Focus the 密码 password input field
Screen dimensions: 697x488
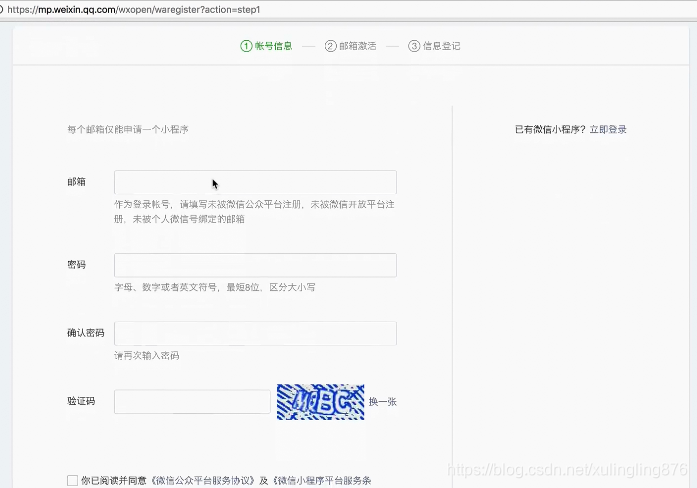pyautogui.click(x=255, y=265)
